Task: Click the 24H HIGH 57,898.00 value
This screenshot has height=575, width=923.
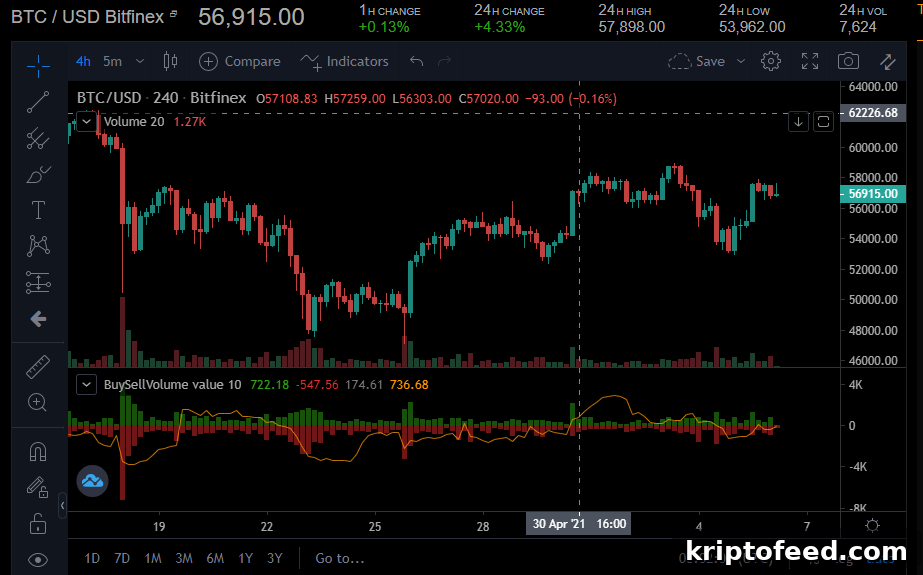Action: point(632,26)
